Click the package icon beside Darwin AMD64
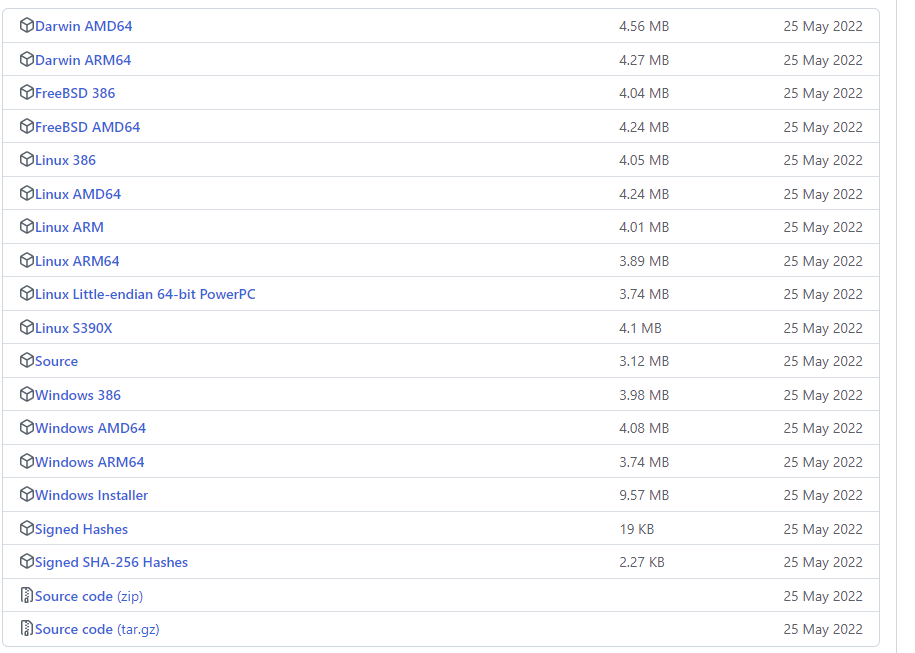Image resolution: width=915 pixels, height=653 pixels. (25, 25)
